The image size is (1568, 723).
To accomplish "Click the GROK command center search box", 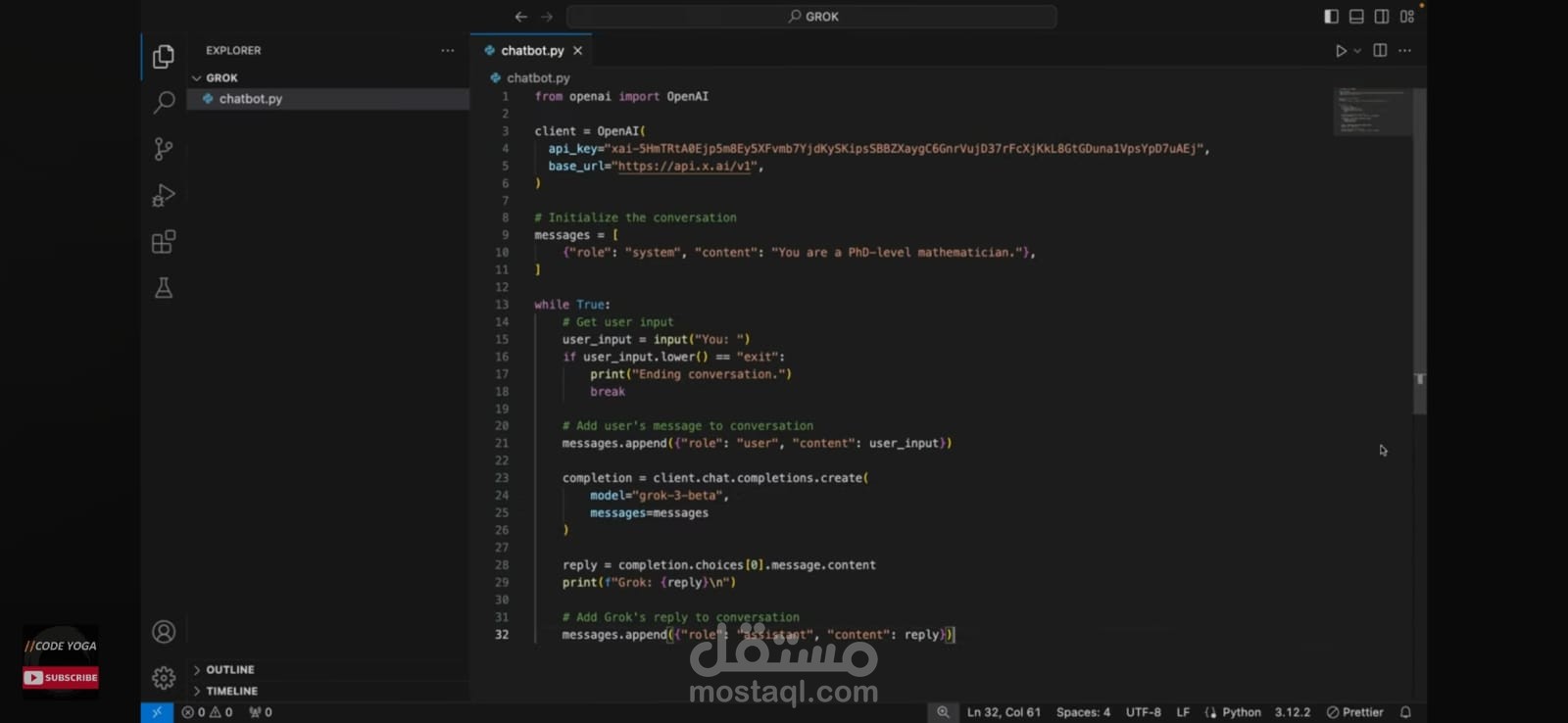I will click(811, 17).
